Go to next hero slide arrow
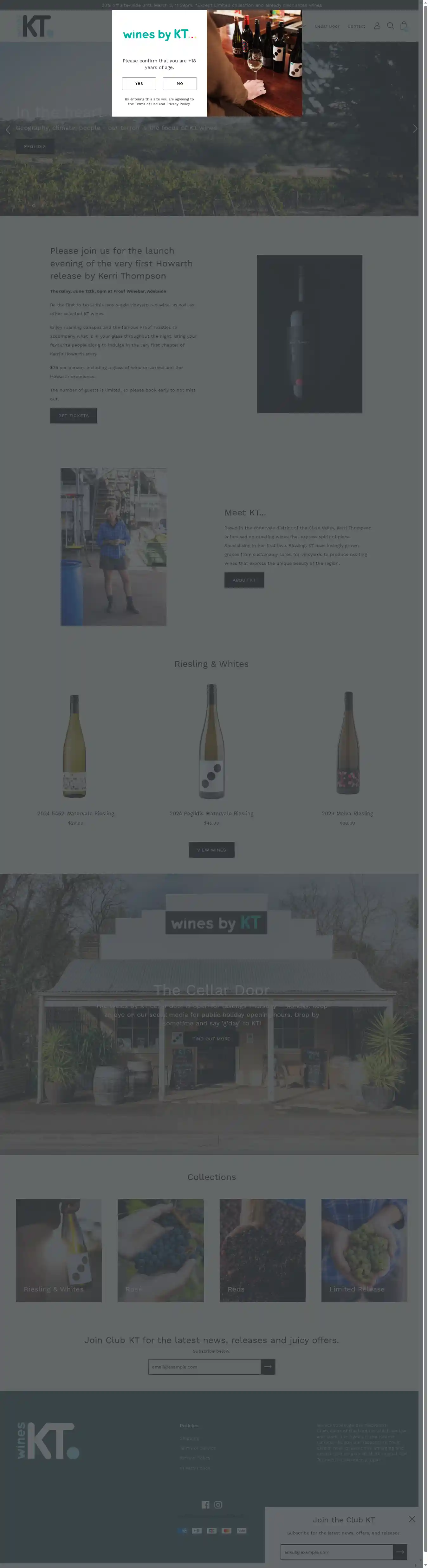The width and height of the screenshot is (428, 1568). point(415,129)
